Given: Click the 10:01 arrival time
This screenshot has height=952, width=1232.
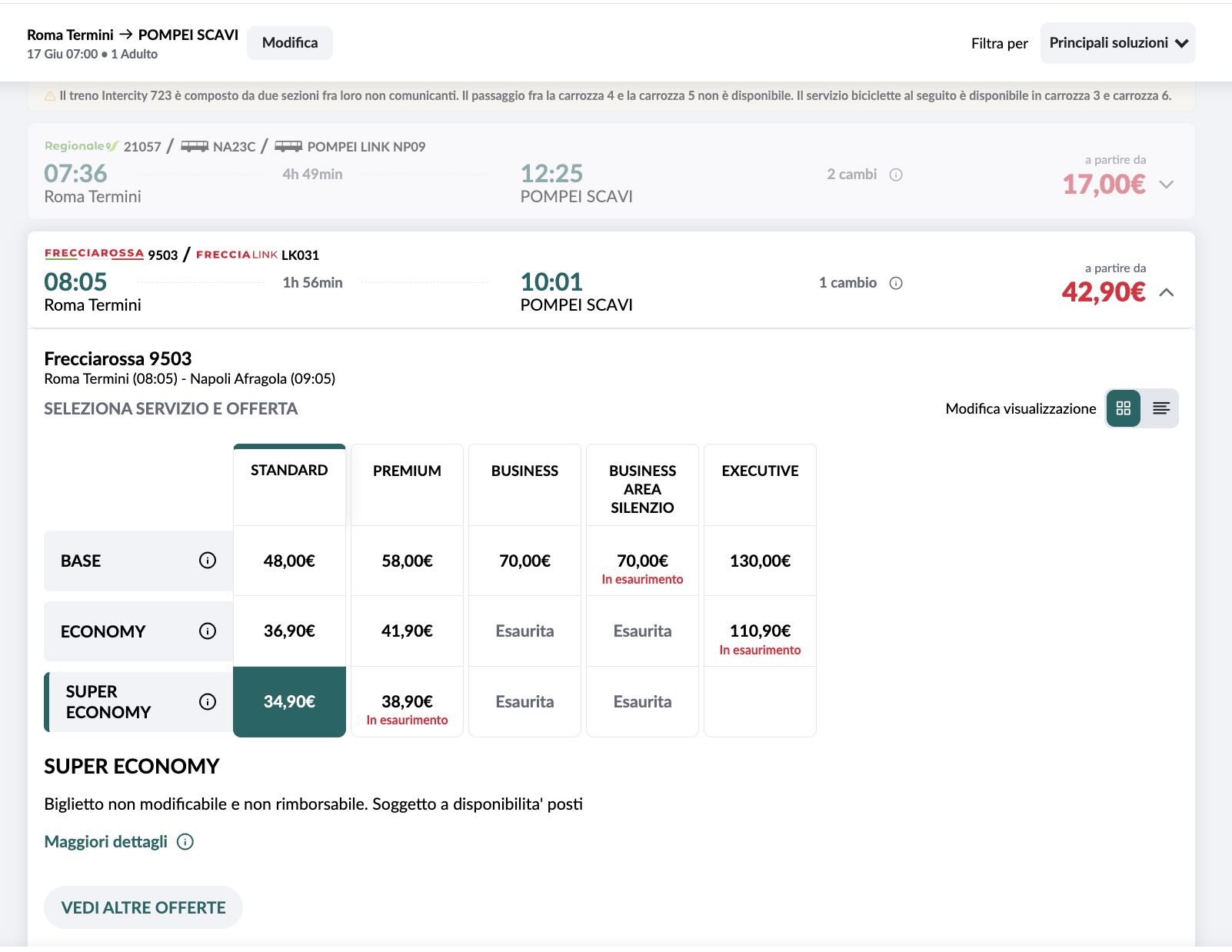Looking at the screenshot, I should pos(551,281).
